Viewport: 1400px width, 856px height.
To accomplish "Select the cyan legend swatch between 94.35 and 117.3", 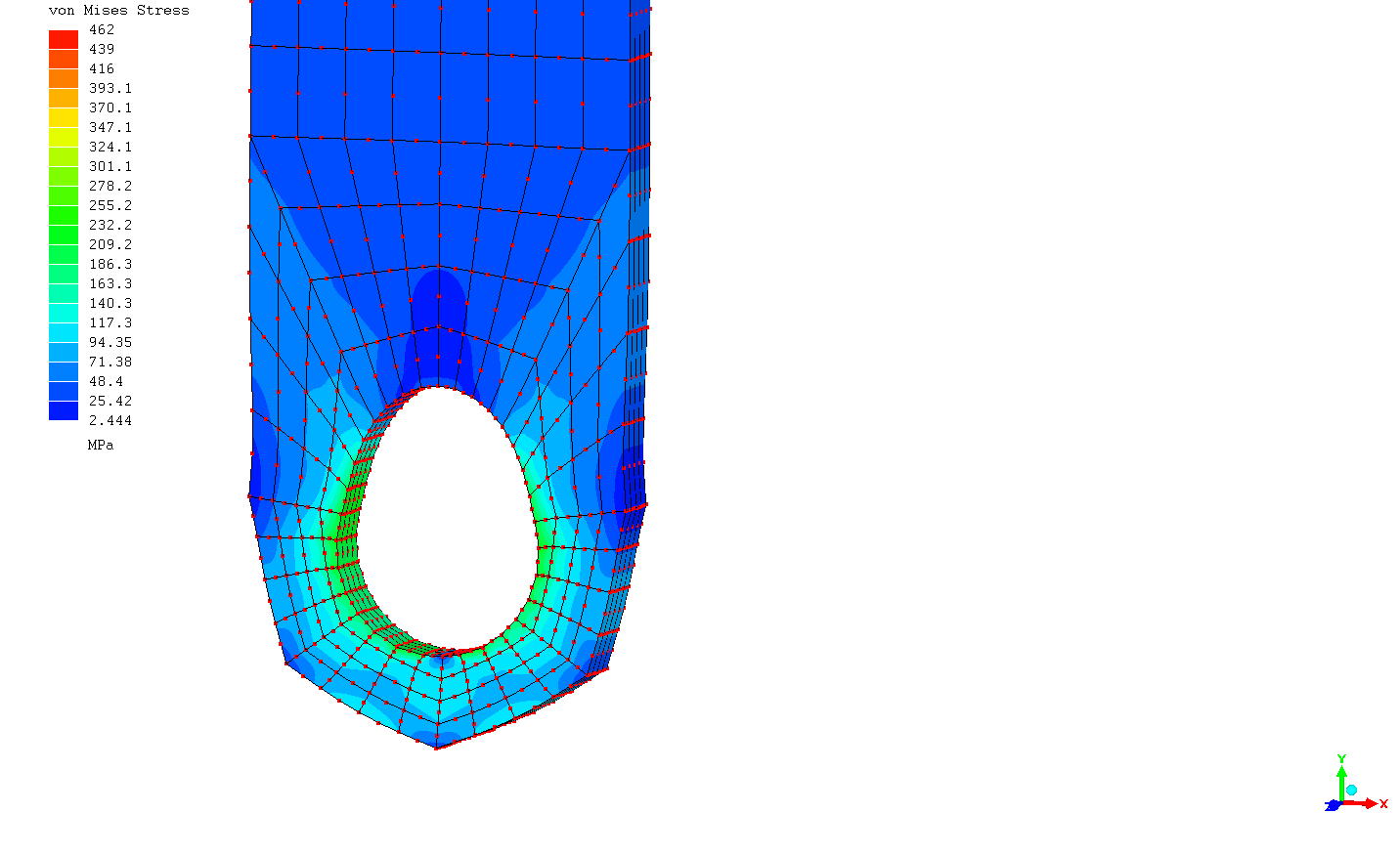I will [x=64, y=332].
